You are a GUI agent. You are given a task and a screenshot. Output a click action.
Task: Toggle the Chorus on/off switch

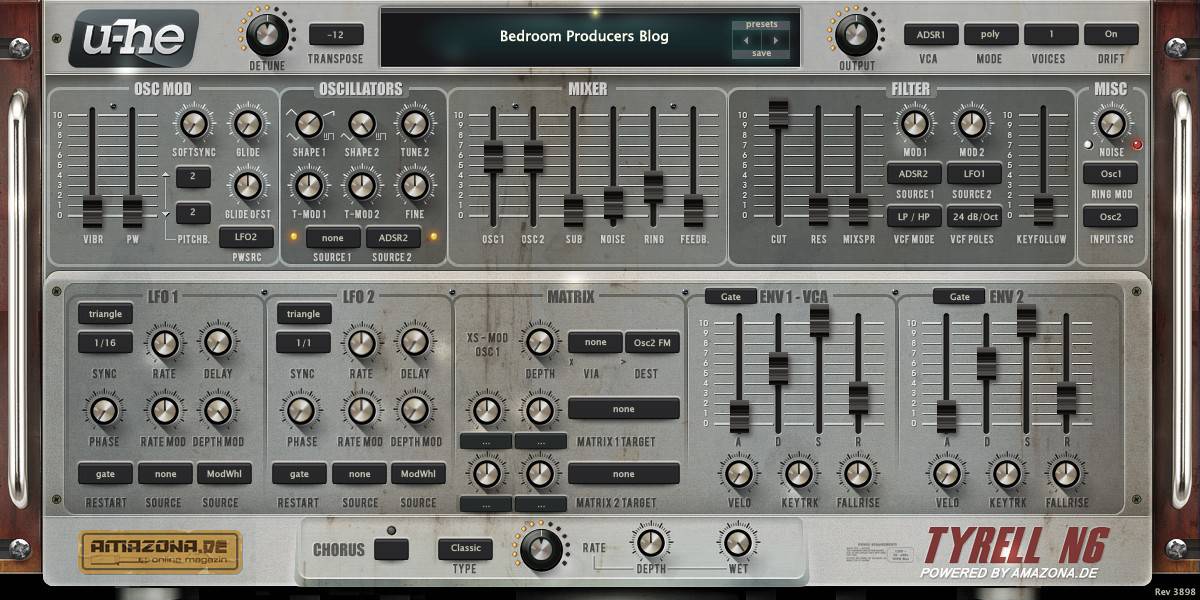[391, 549]
